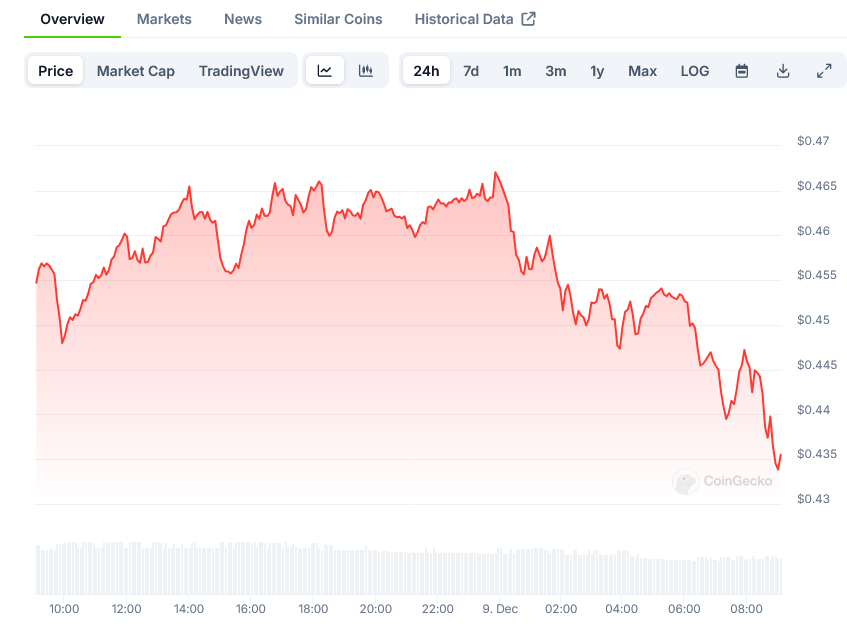Switch to candlestick chart icon
The image size is (847, 624).
[x=366, y=71]
